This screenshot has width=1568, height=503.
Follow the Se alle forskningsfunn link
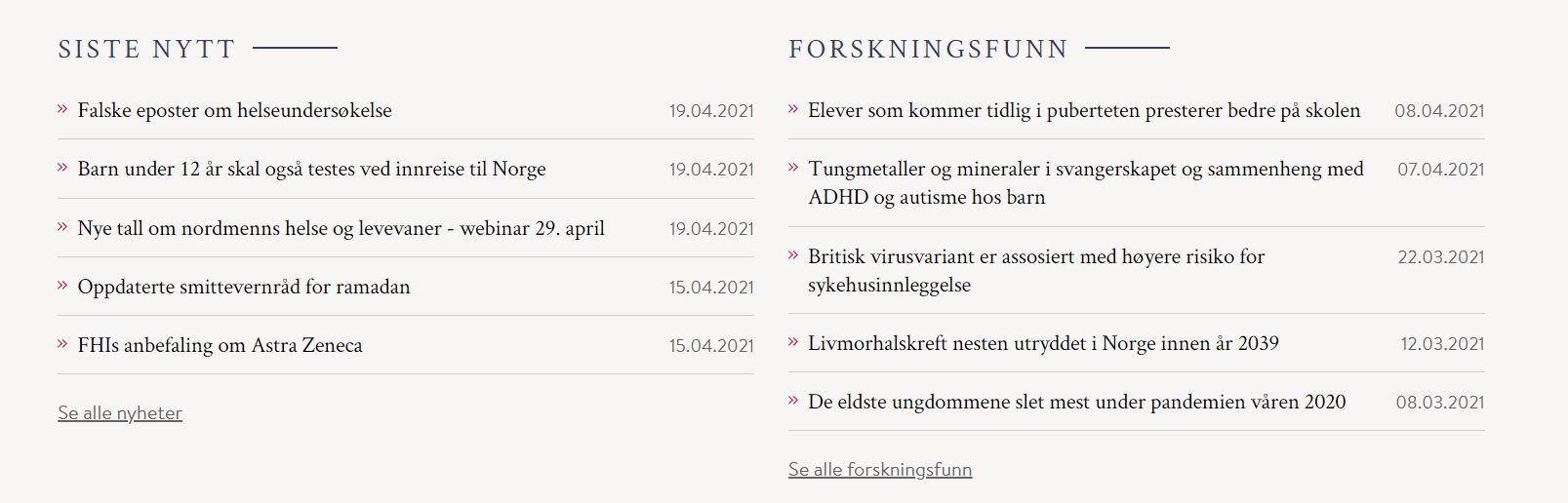click(880, 470)
